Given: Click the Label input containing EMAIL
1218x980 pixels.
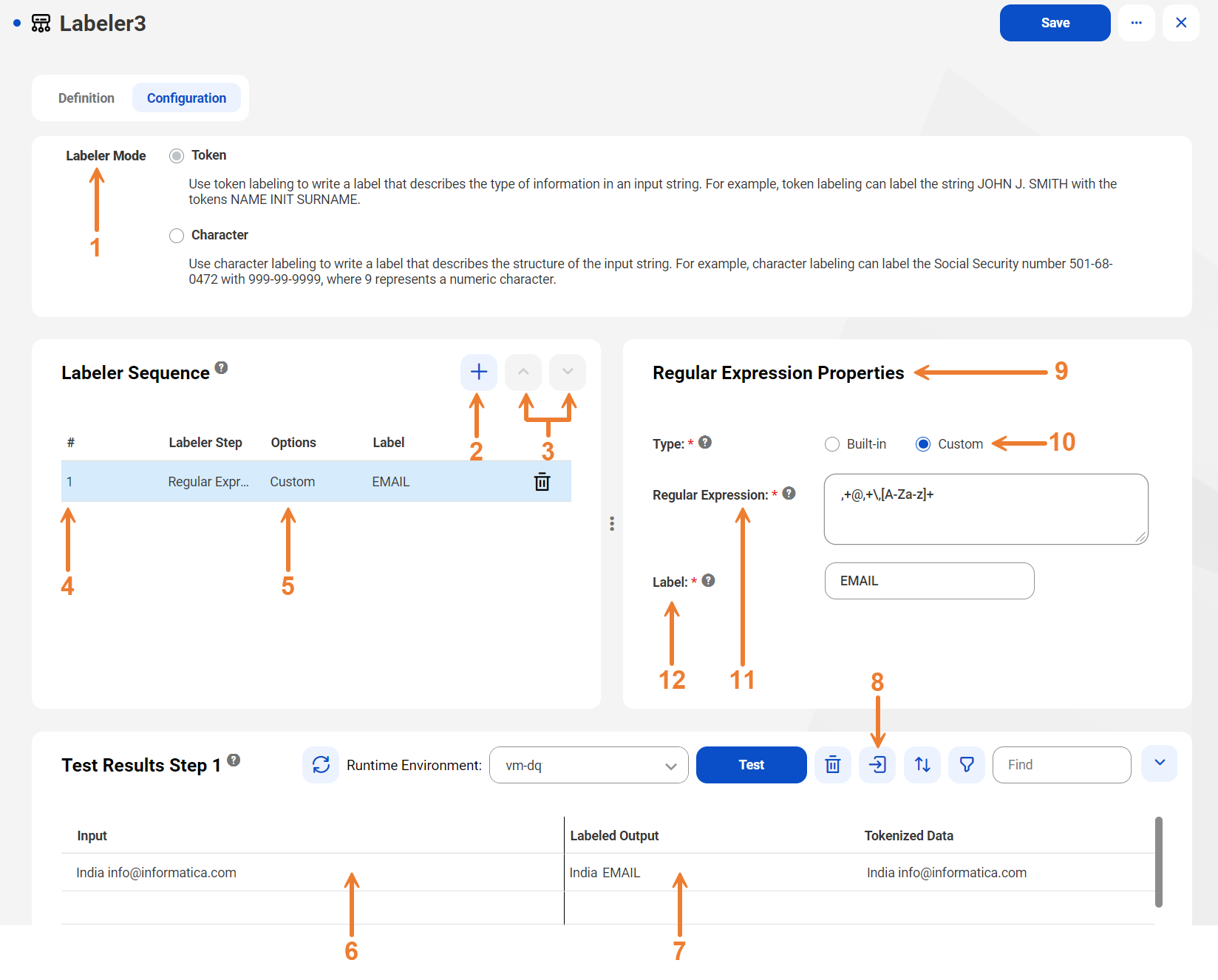Looking at the screenshot, I should click(x=929, y=581).
